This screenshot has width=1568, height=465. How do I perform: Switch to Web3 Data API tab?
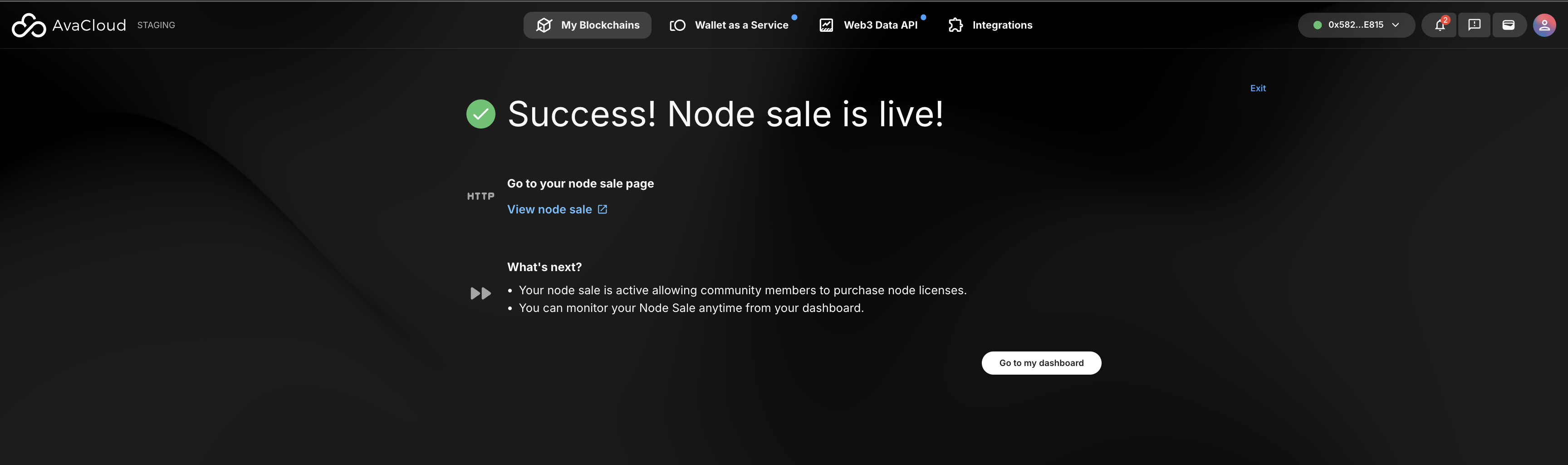[880, 25]
